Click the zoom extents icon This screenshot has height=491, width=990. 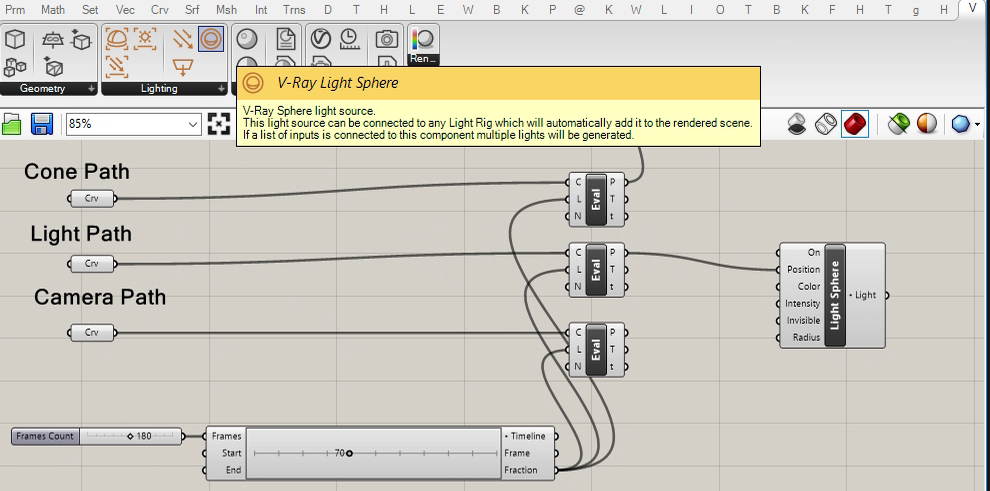coord(218,124)
